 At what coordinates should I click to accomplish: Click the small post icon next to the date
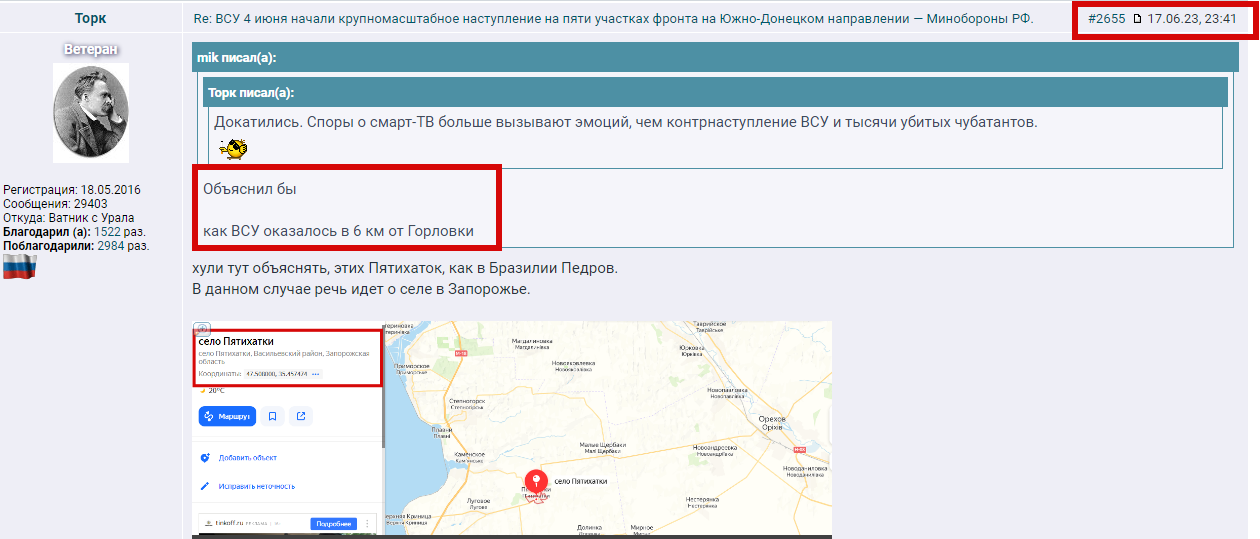pos(1137,19)
